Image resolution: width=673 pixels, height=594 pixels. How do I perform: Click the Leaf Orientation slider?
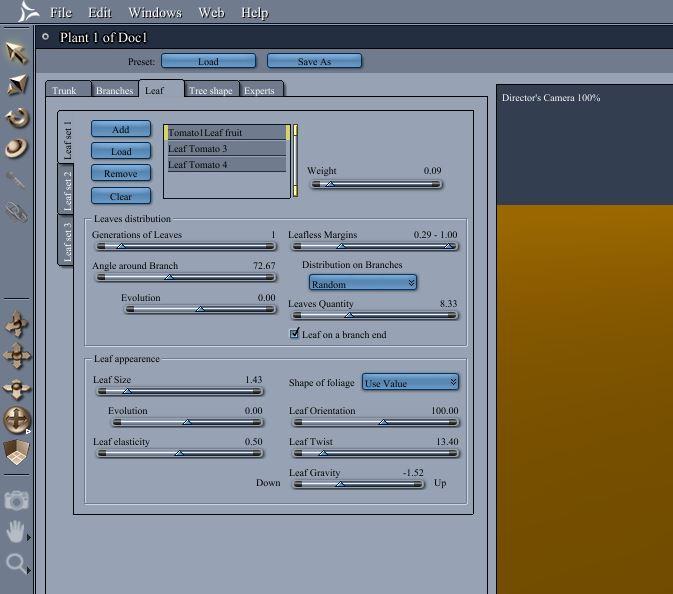tap(375, 422)
